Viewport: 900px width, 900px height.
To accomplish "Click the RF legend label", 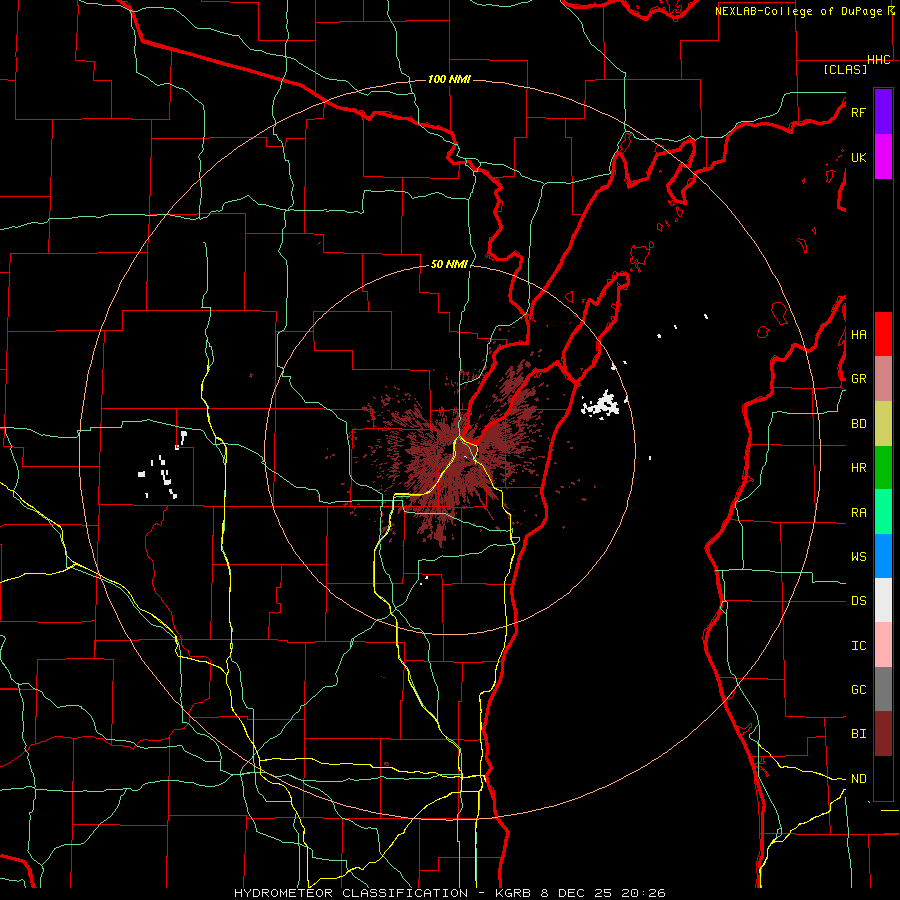I will [x=858, y=112].
